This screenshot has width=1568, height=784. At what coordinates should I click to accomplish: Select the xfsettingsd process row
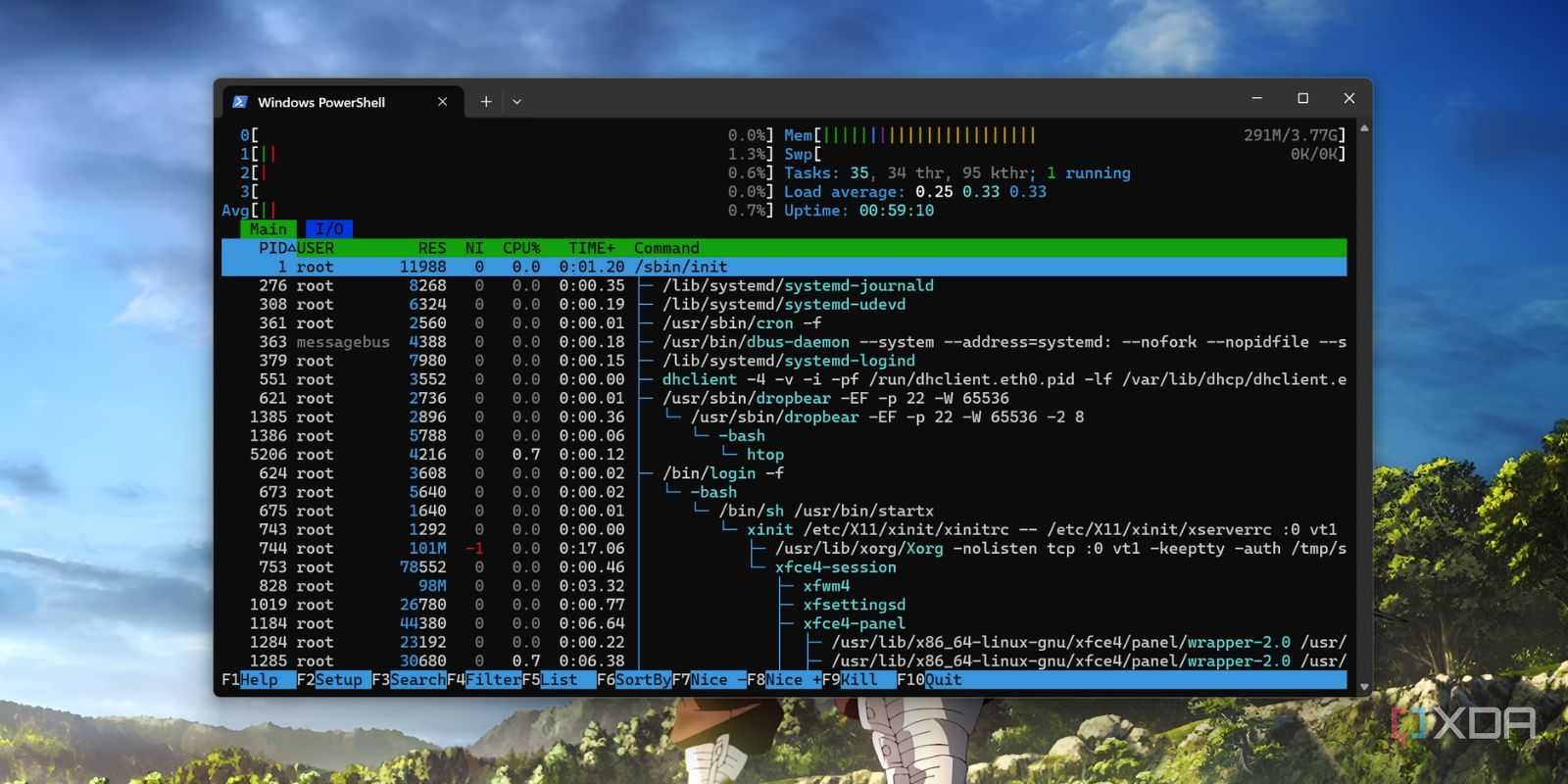pos(784,605)
